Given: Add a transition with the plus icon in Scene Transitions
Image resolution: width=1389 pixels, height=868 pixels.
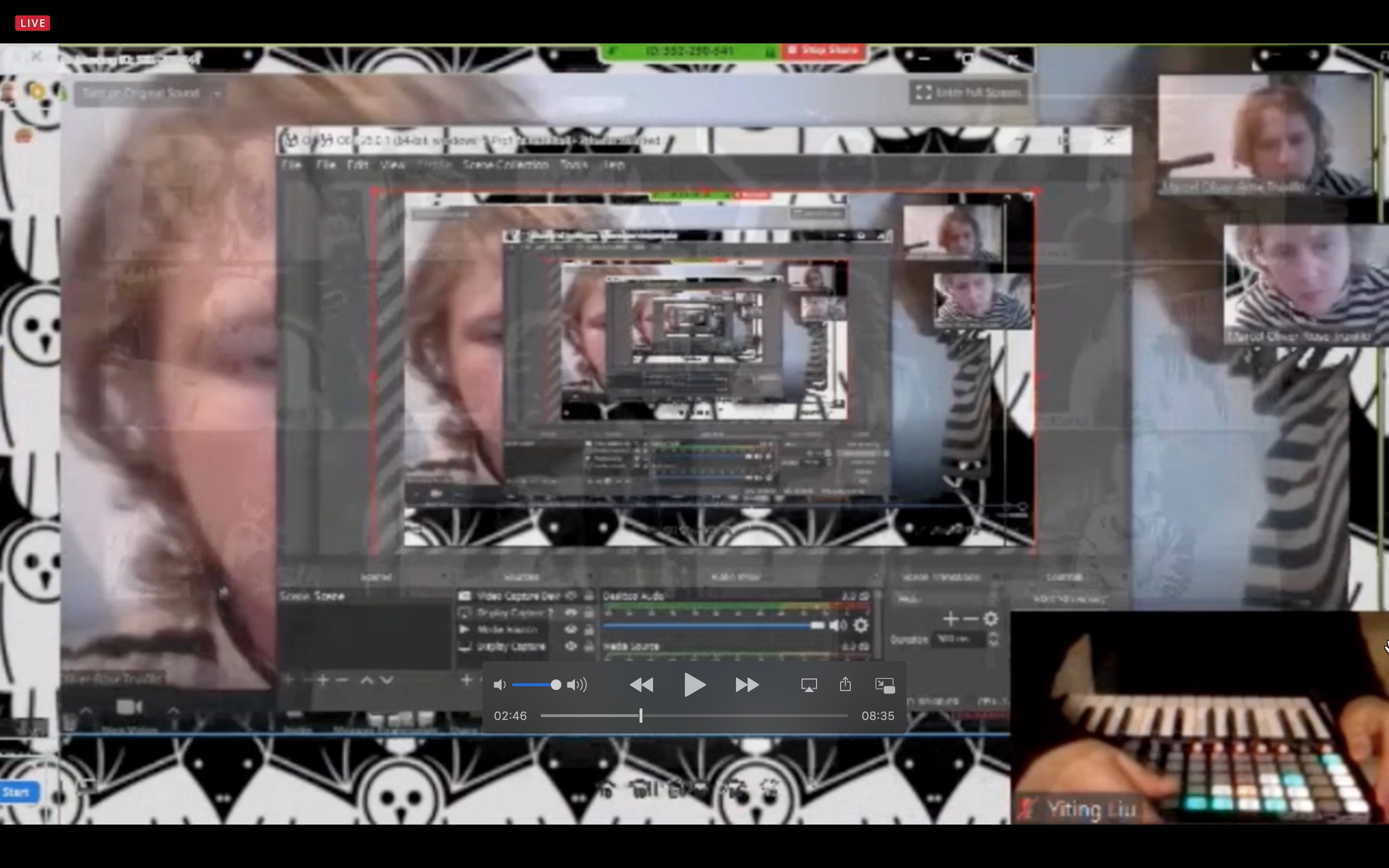Looking at the screenshot, I should click(950, 619).
